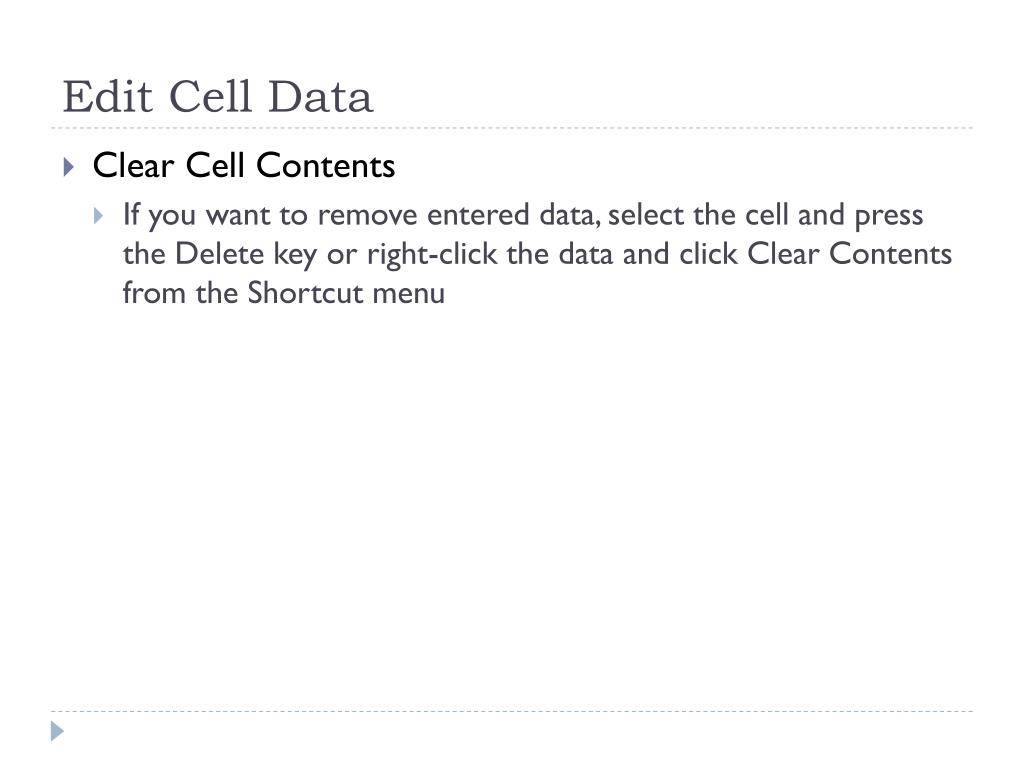Click the word "Shortcut" in the last line

[x=305, y=293]
